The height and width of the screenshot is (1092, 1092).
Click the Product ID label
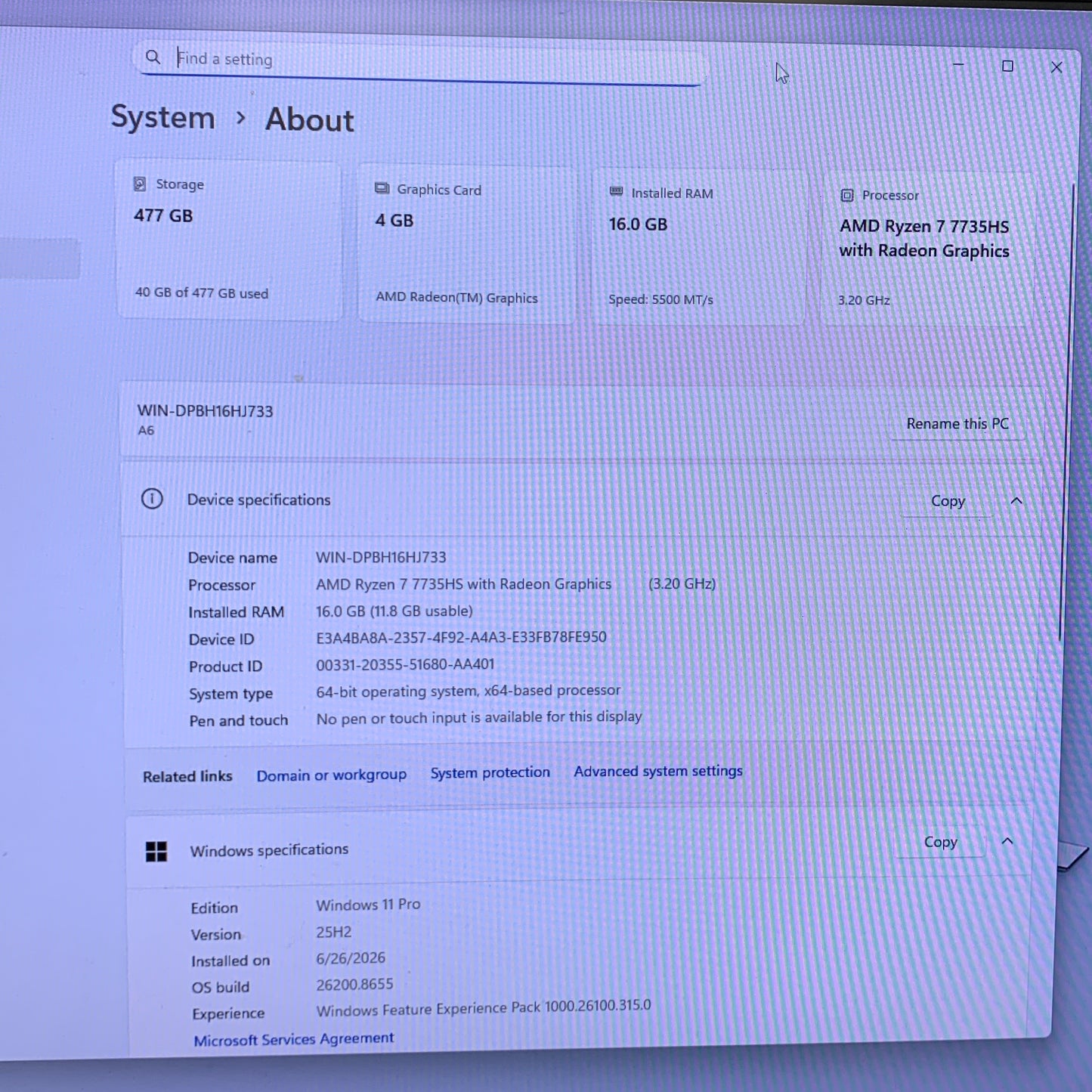[225, 667]
